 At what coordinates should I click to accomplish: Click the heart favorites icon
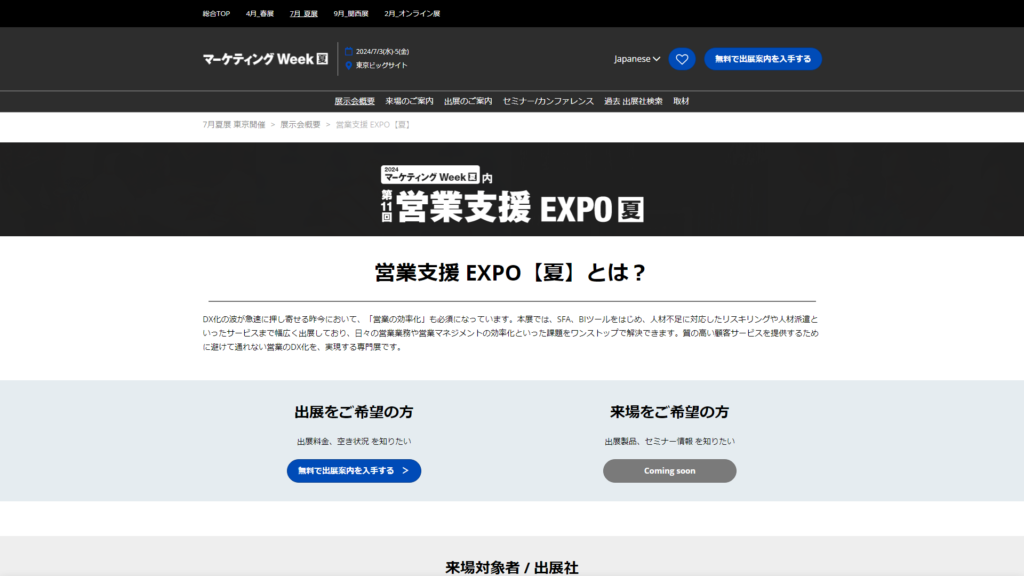[x=682, y=59]
